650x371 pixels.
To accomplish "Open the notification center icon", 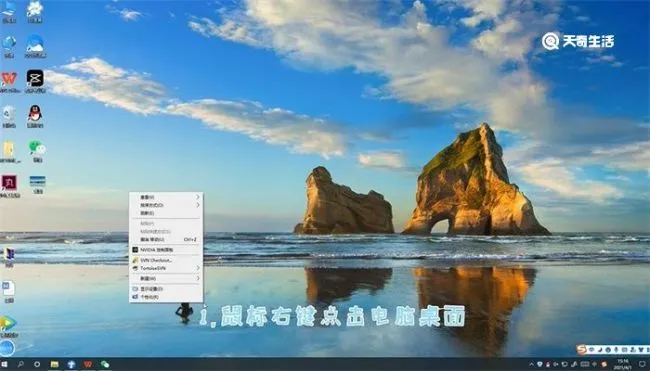I will tap(642, 364).
